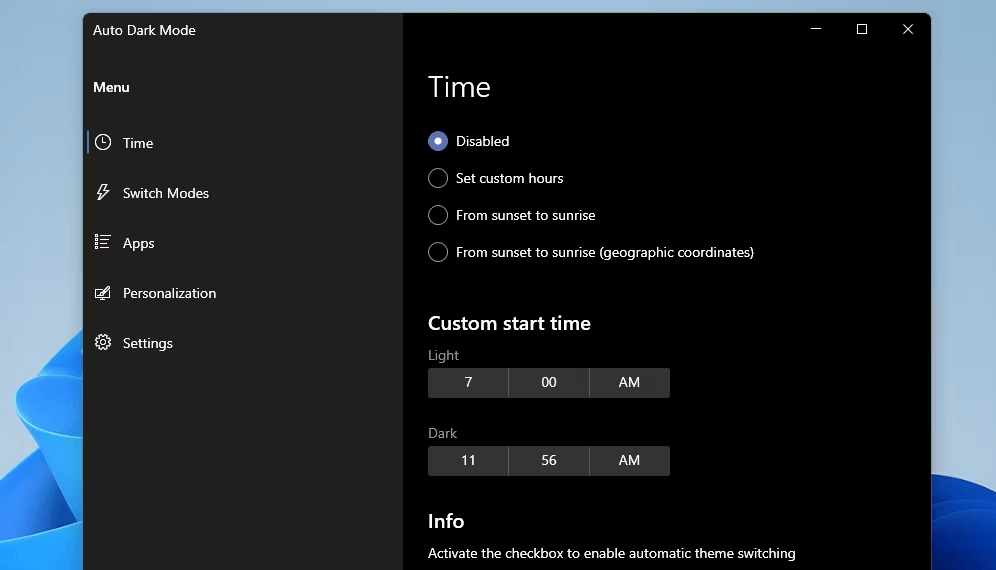Open Light start hour picker showing 7
The width and height of the screenshot is (996, 570).
point(468,383)
